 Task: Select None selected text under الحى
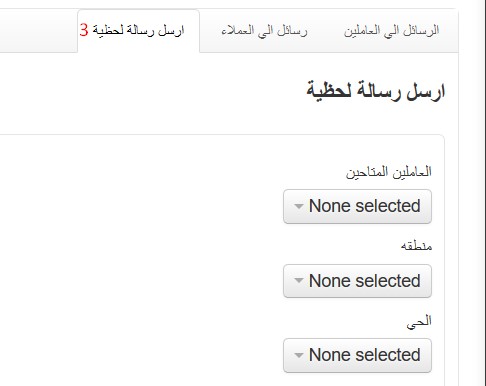[x=364, y=355]
